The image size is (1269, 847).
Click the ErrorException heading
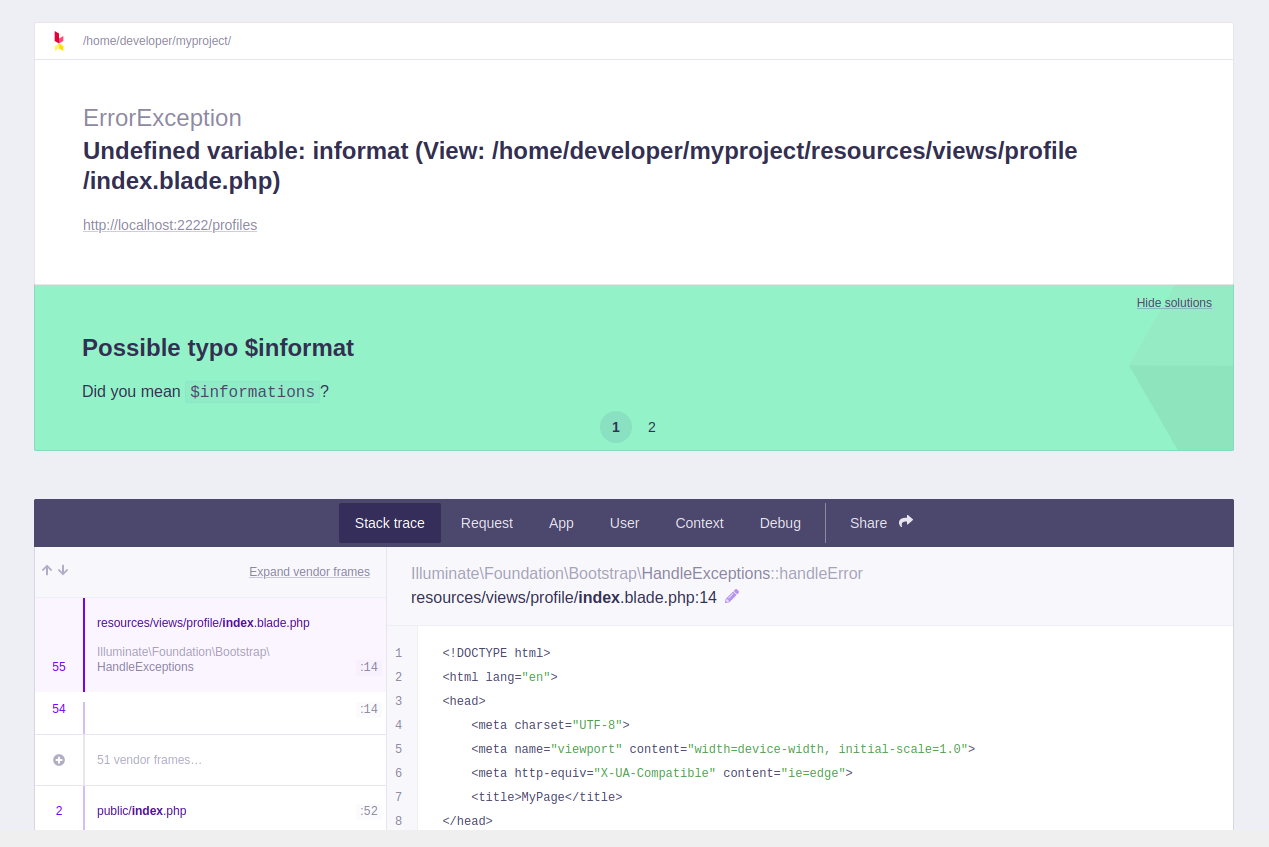pos(162,118)
